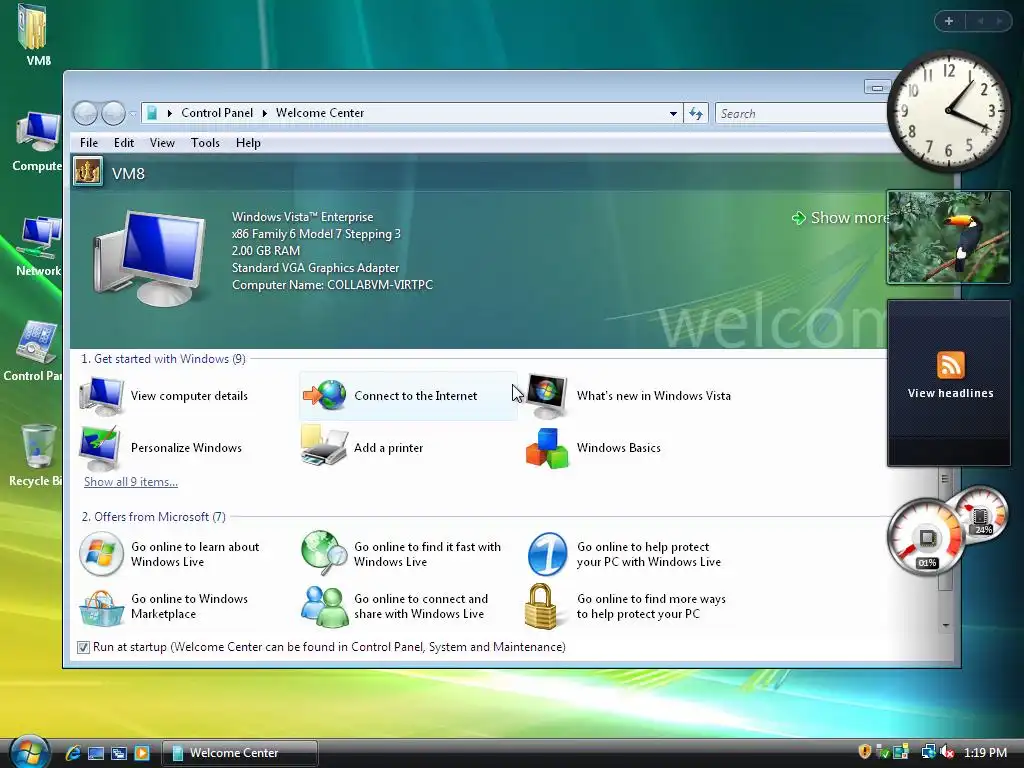Open Go online to help protect your PC with Windows Live

click(624, 554)
